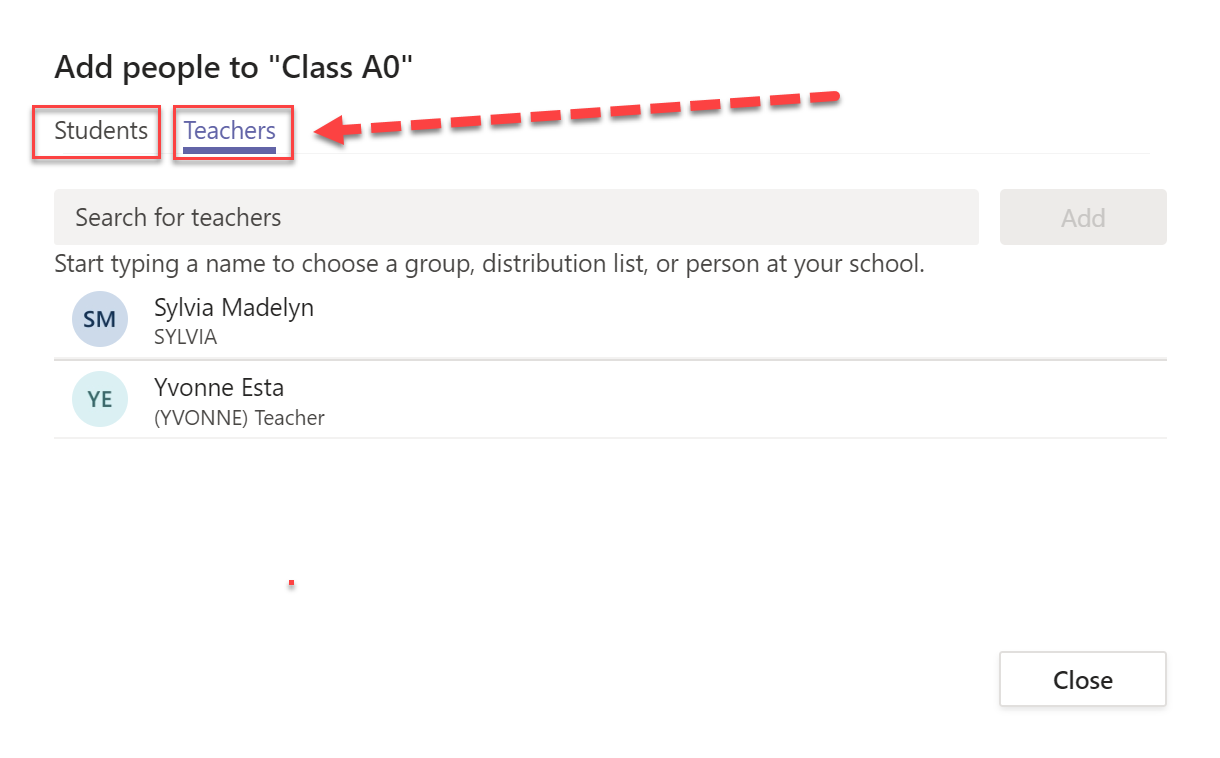
Task: Click the SM avatar for Sylvia Madelyn
Action: [x=100, y=319]
